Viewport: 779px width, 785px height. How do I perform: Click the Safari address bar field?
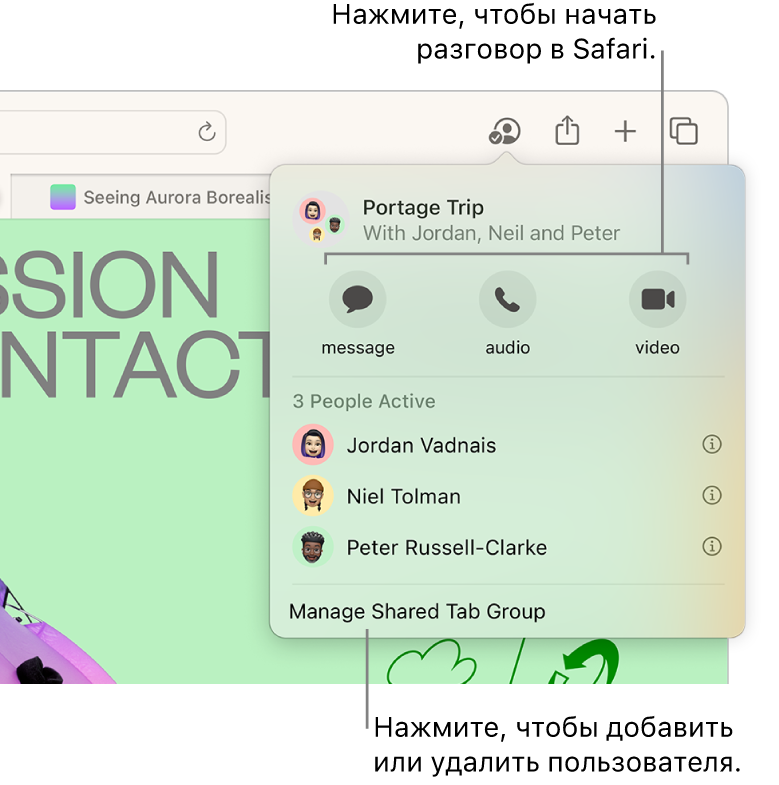pos(113,132)
